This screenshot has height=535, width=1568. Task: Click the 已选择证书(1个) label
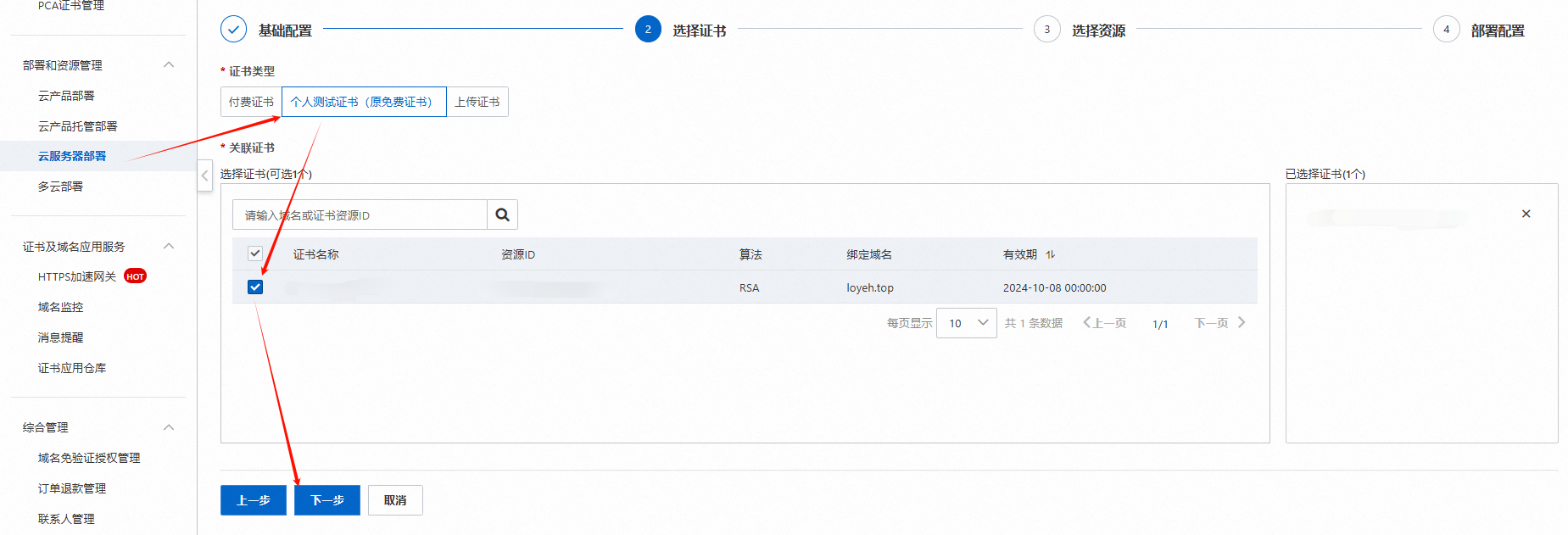click(x=1325, y=174)
